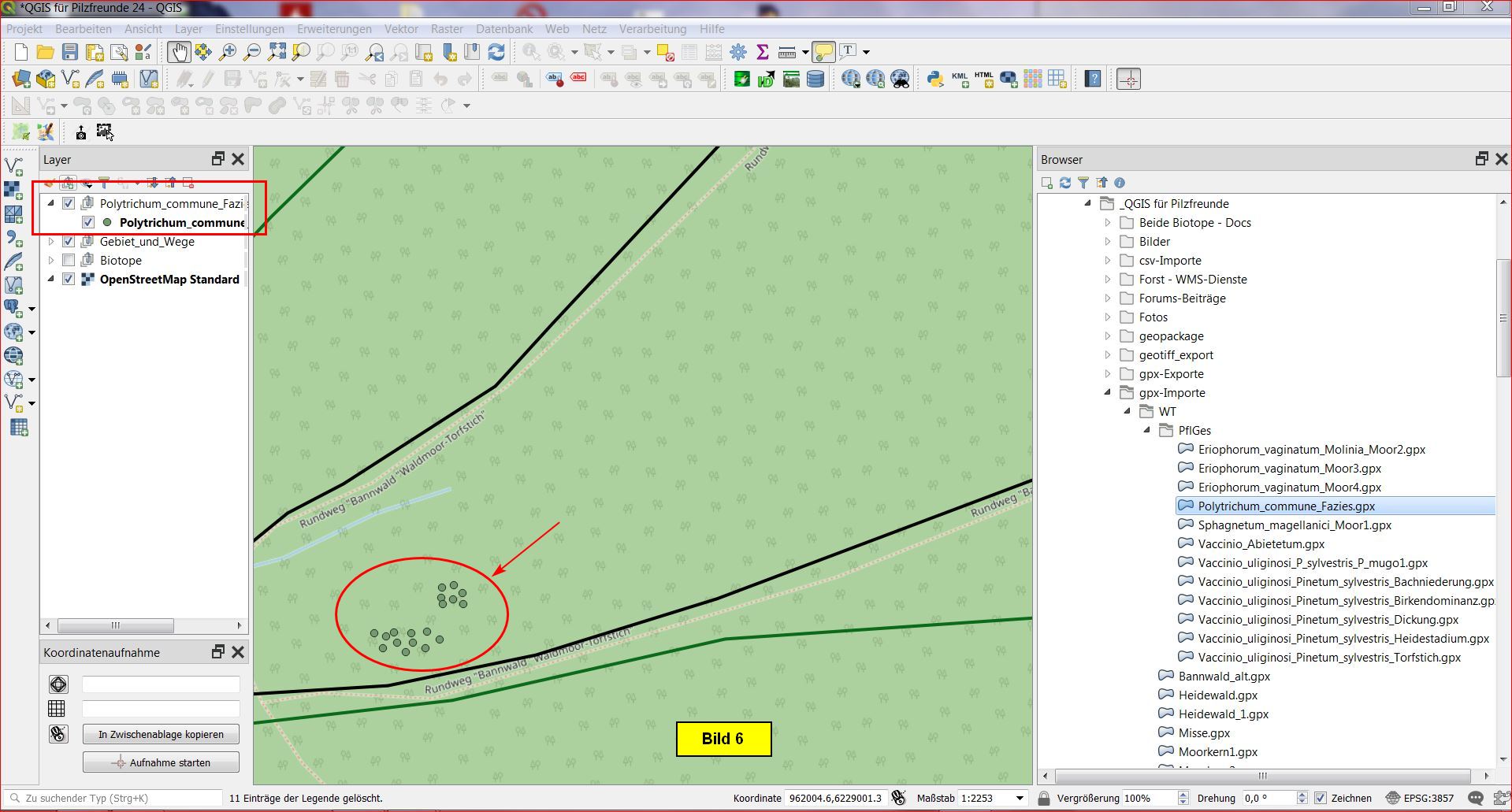Click In Zwischenablage kopieren button
The image size is (1512, 812).
coord(161,734)
